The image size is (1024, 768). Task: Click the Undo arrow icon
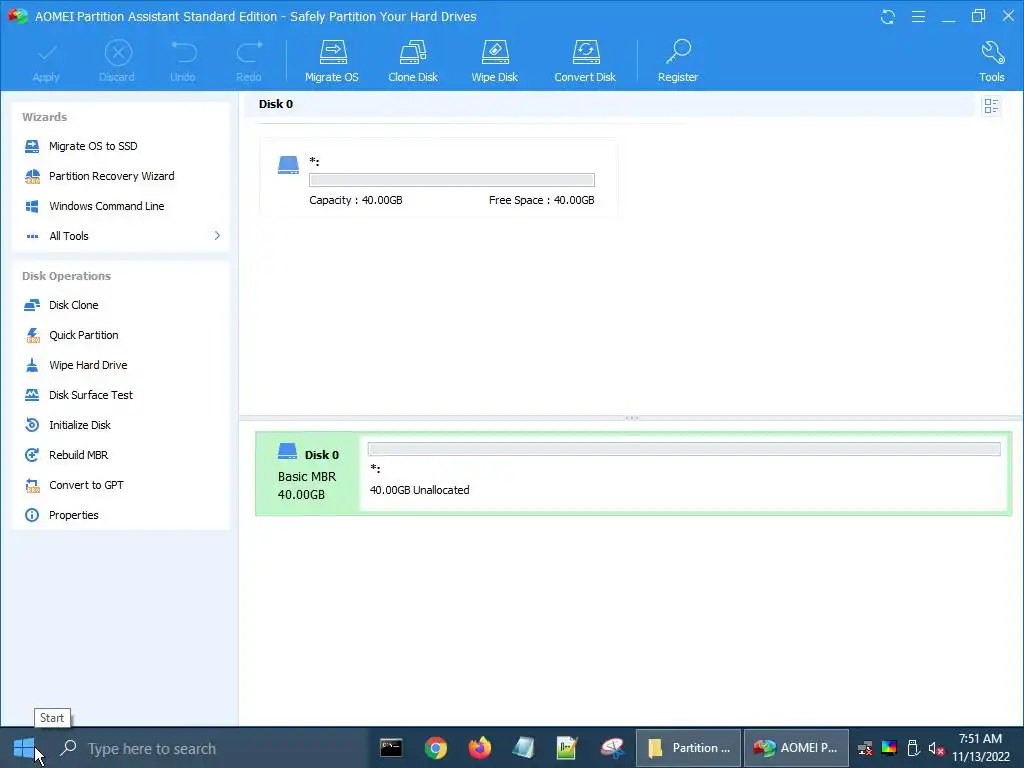point(184,52)
